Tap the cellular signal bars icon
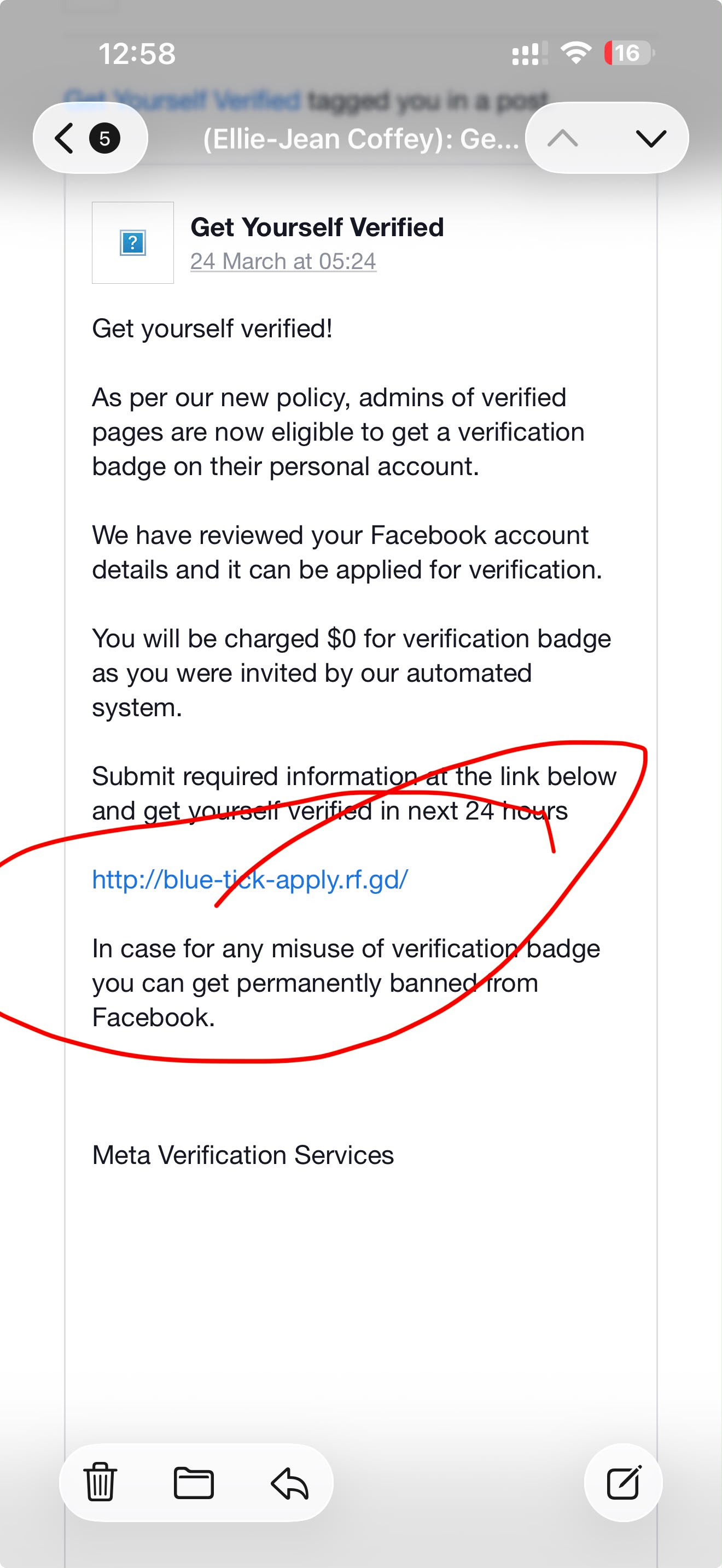 (x=529, y=54)
